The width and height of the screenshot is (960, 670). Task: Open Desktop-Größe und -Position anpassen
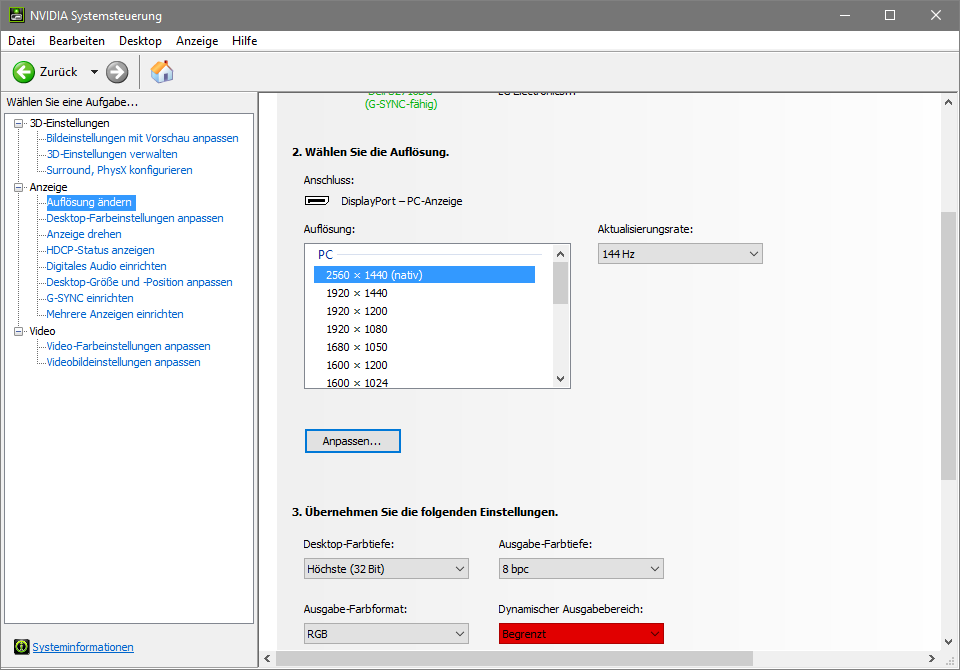pos(140,282)
